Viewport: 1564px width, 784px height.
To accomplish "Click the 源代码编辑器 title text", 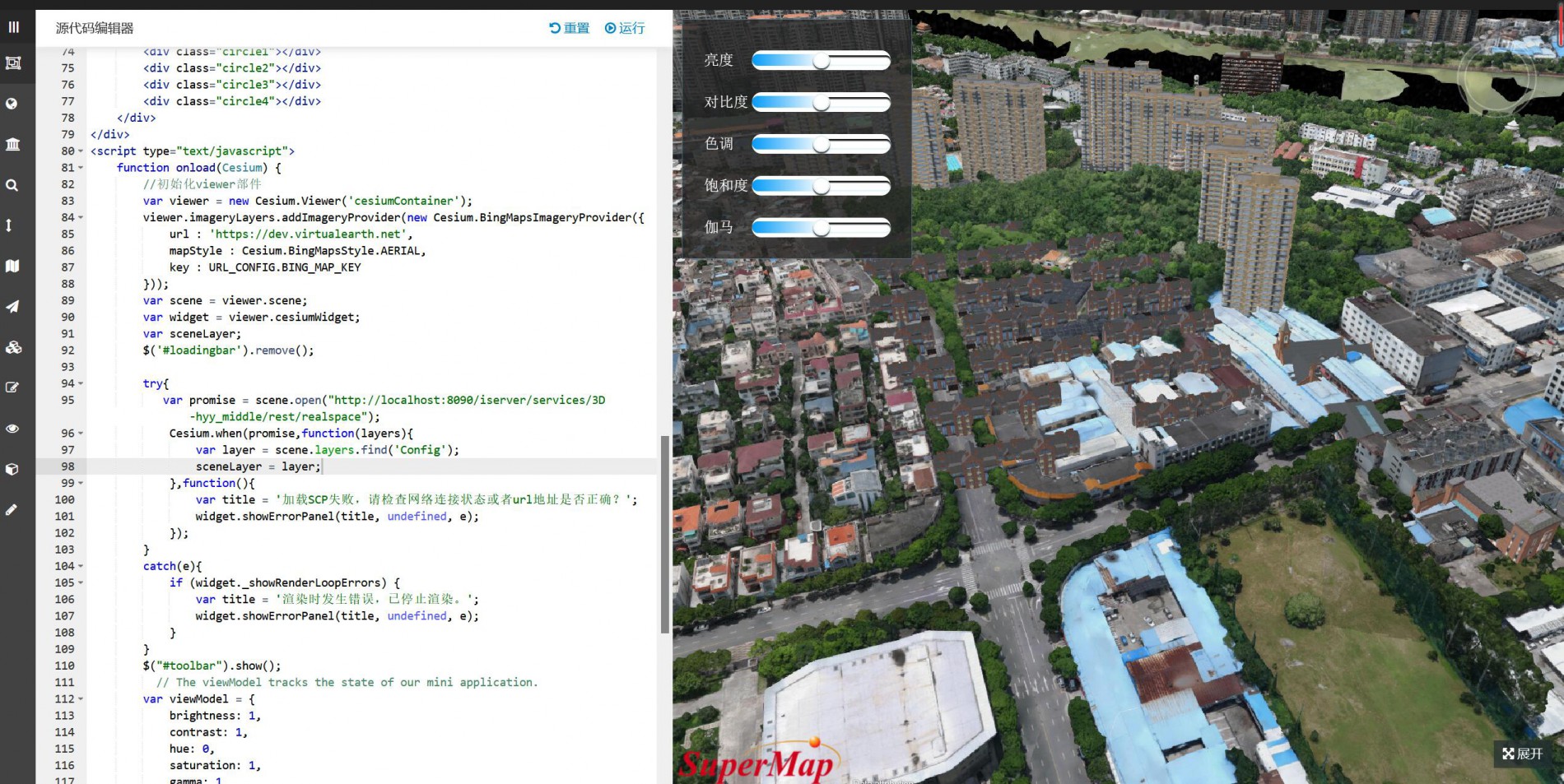I will click(x=95, y=28).
